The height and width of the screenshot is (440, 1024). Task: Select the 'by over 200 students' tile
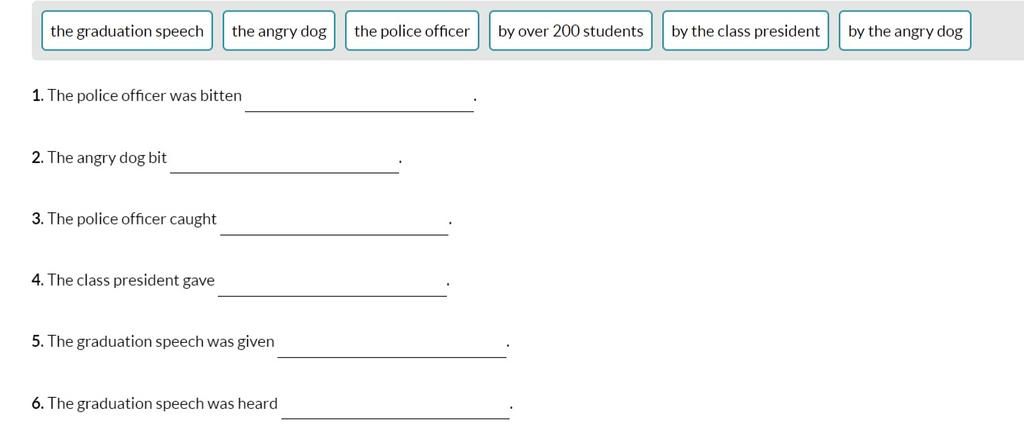571,31
